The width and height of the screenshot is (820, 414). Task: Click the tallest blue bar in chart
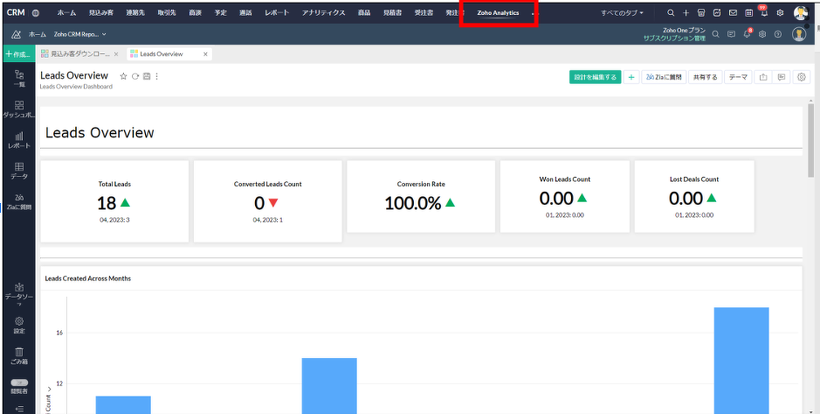pyautogui.click(x=741, y=360)
